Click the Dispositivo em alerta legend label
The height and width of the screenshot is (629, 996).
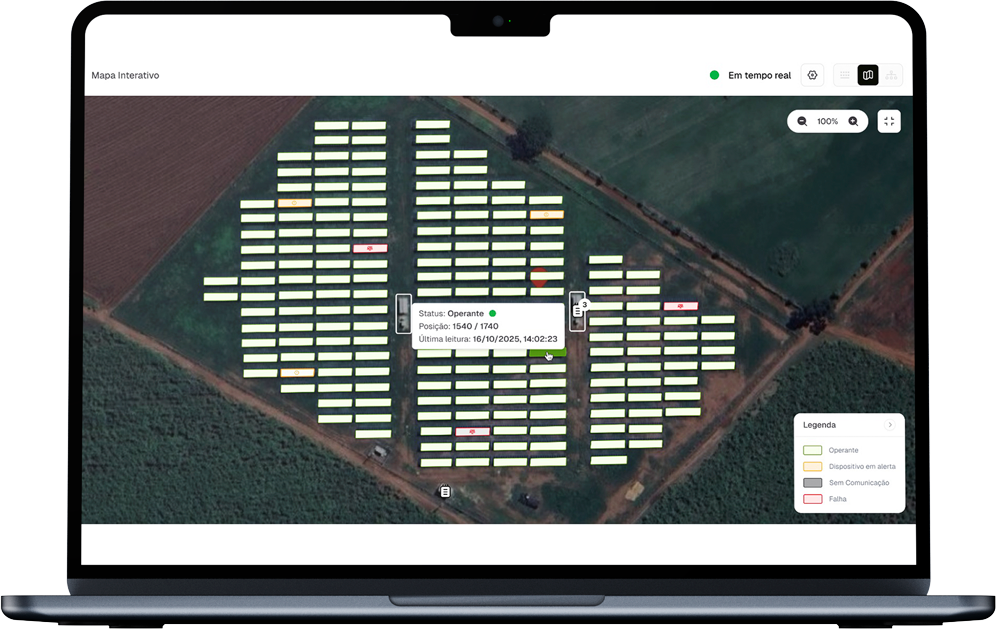[x=862, y=466]
